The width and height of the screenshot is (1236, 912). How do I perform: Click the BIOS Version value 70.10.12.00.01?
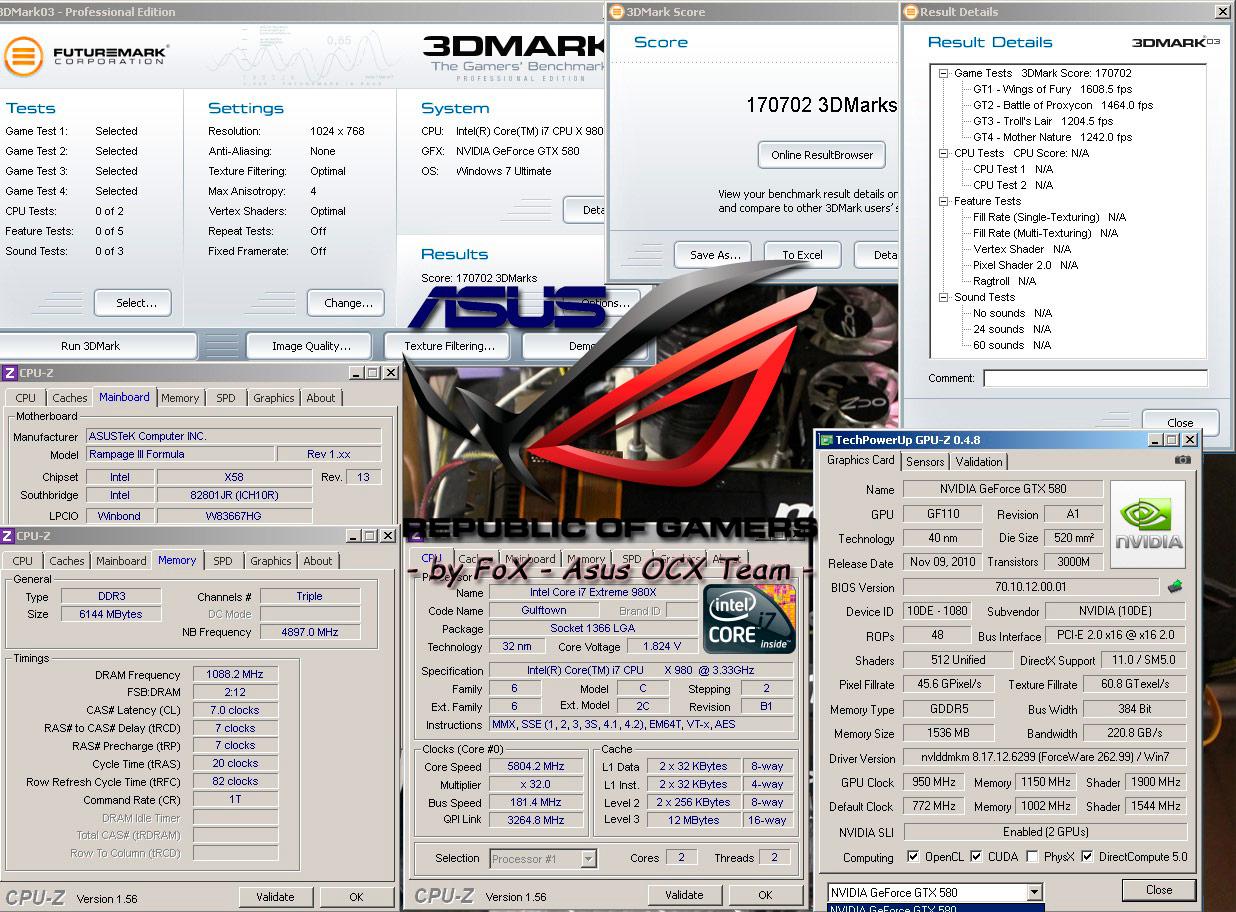click(1031, 587)
